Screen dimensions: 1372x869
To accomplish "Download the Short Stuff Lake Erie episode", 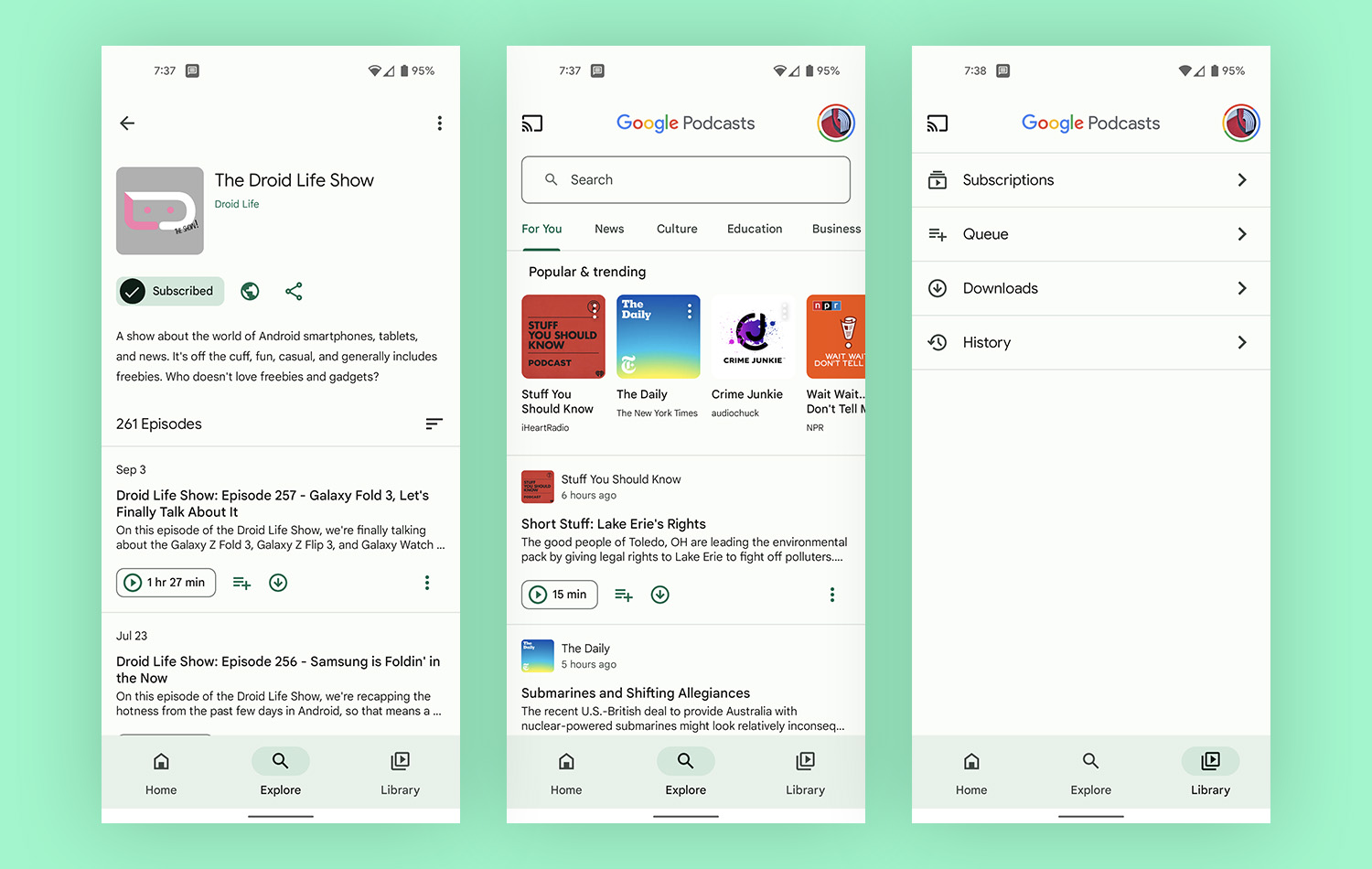I will click(x=659, y=595).
